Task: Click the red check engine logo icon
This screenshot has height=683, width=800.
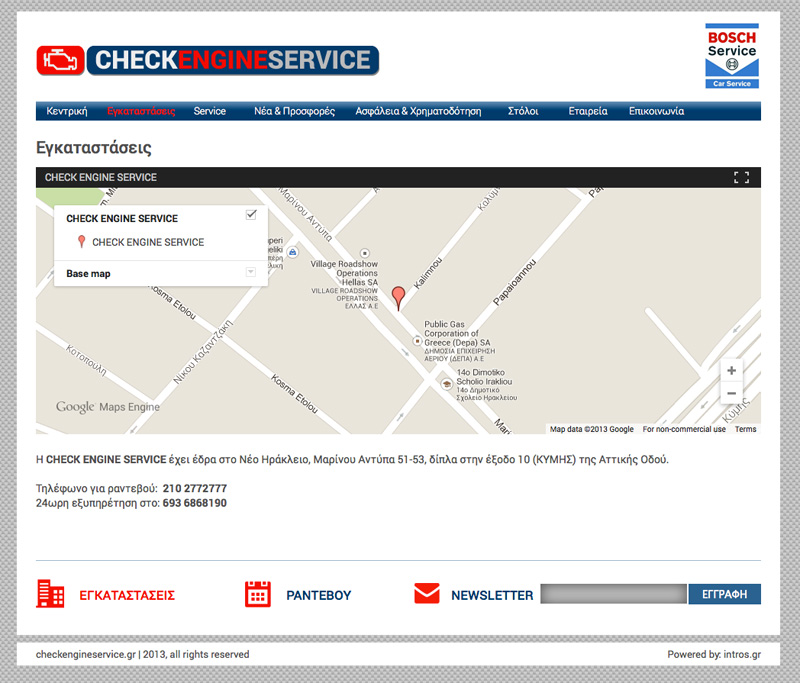Action: pyautogui.click(x=60, y=60)
